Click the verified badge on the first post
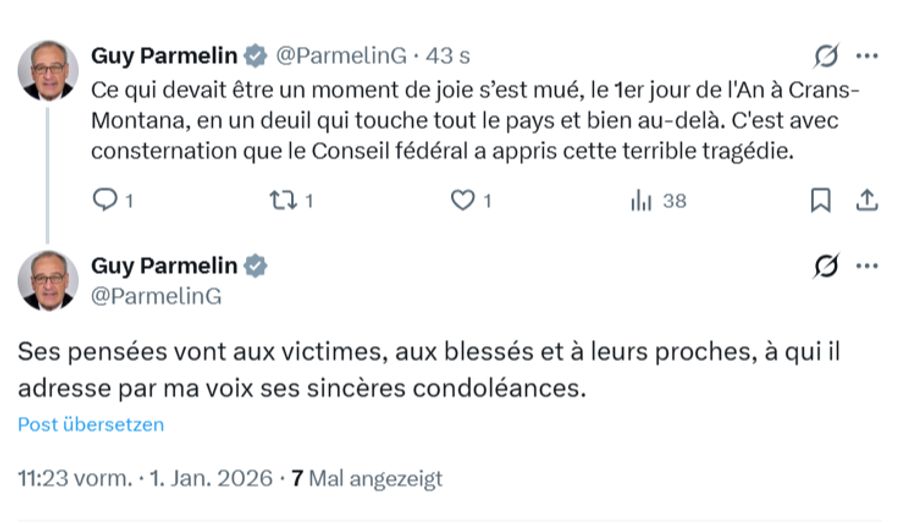Screen dimensions: 900x526 point(256,55)
